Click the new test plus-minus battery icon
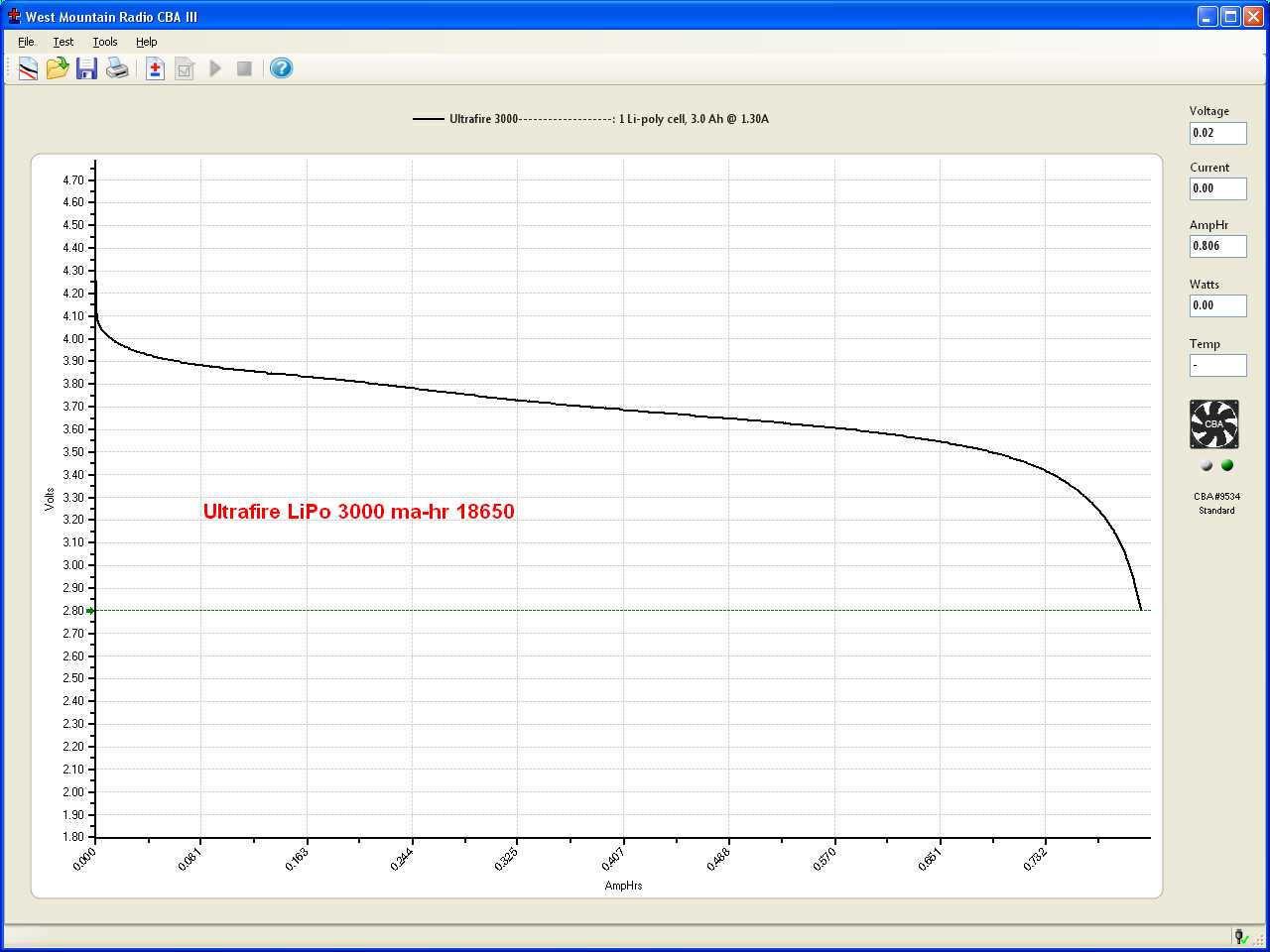Viewport: 1270px width, 952px height. pyautogui.click(x=155, y=68)
